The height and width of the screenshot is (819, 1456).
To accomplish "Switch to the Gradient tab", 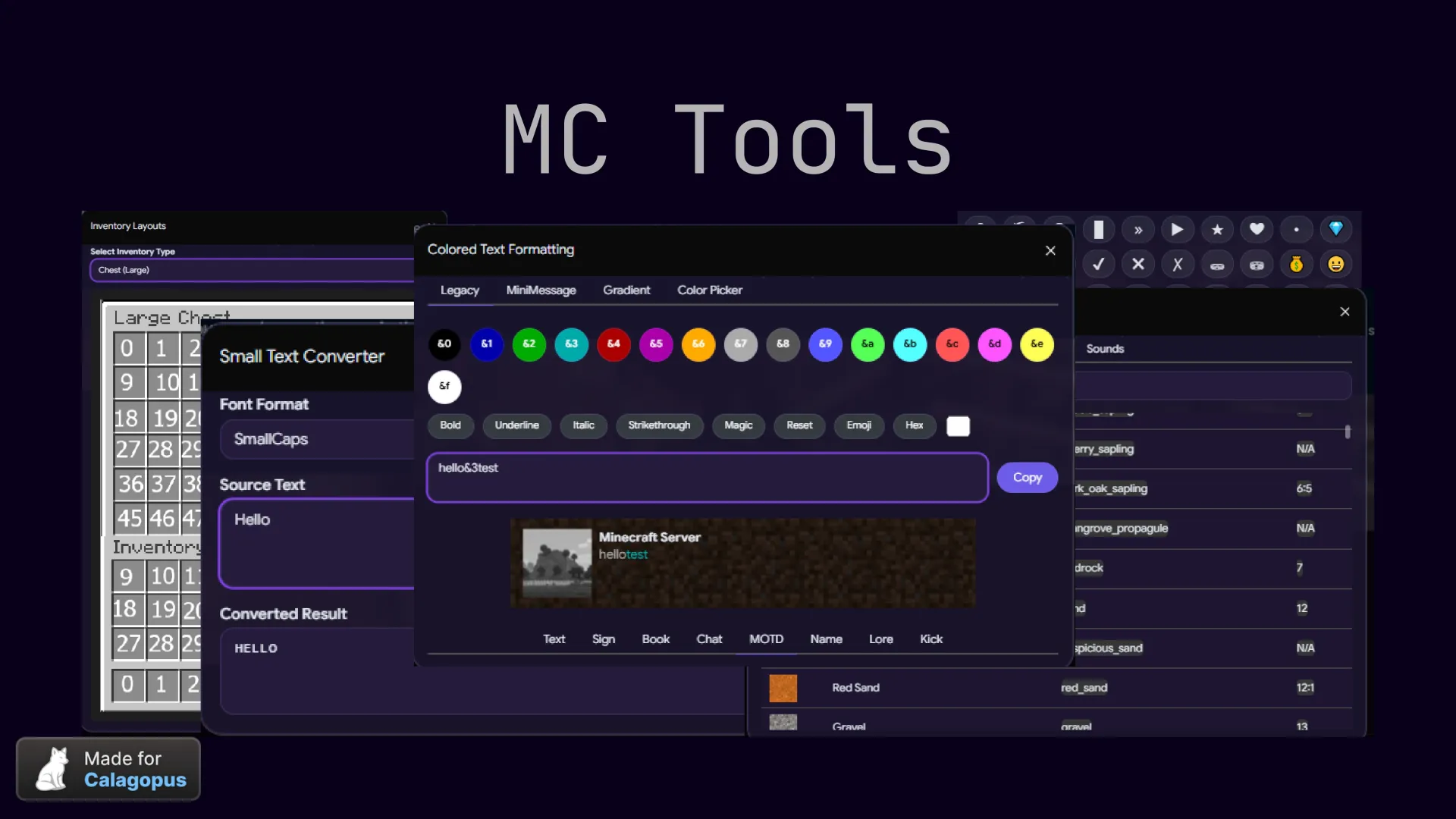I will tap(626, 290).
